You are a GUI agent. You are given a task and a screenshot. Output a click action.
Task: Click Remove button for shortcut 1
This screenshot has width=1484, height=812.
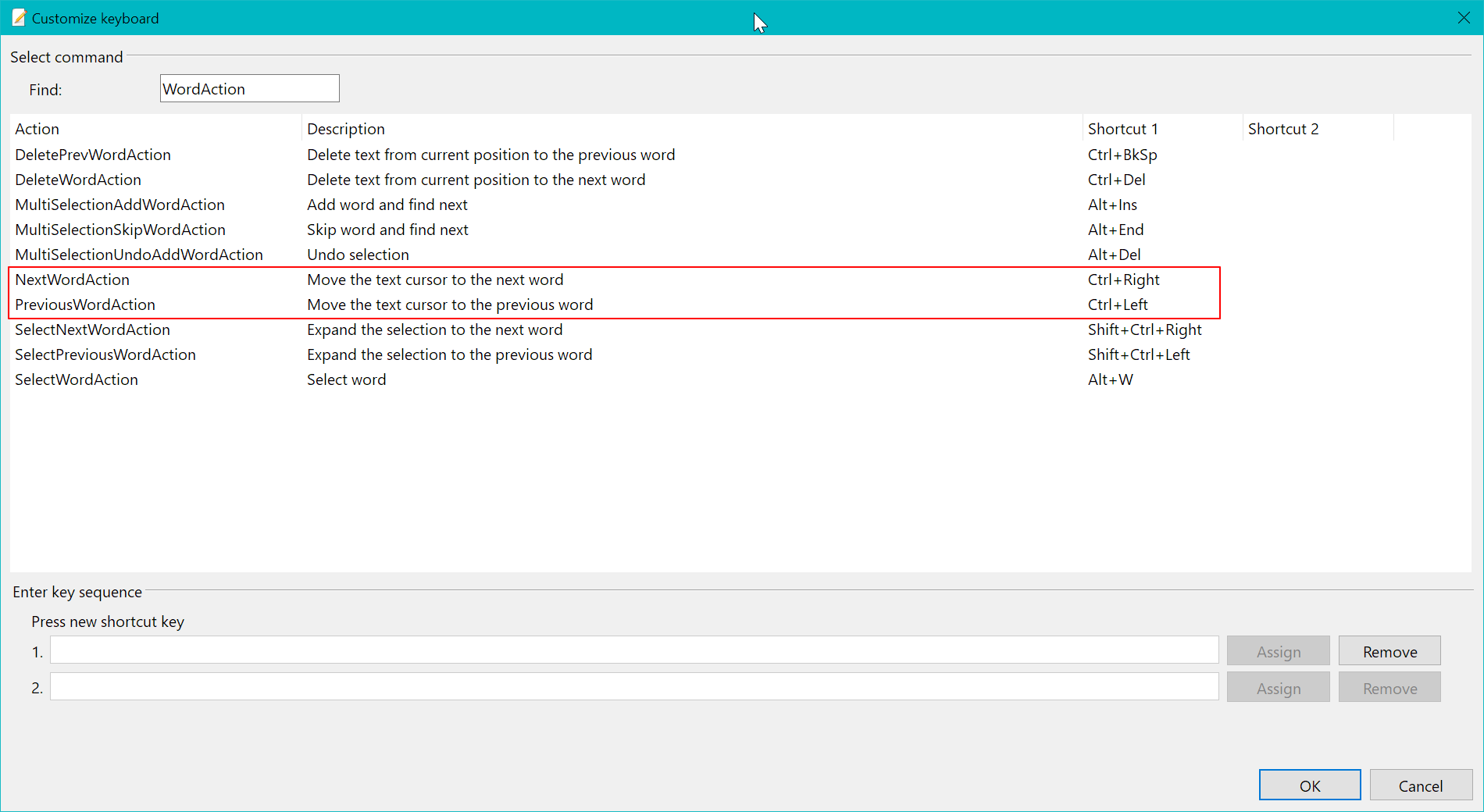tap(1389, 651)
